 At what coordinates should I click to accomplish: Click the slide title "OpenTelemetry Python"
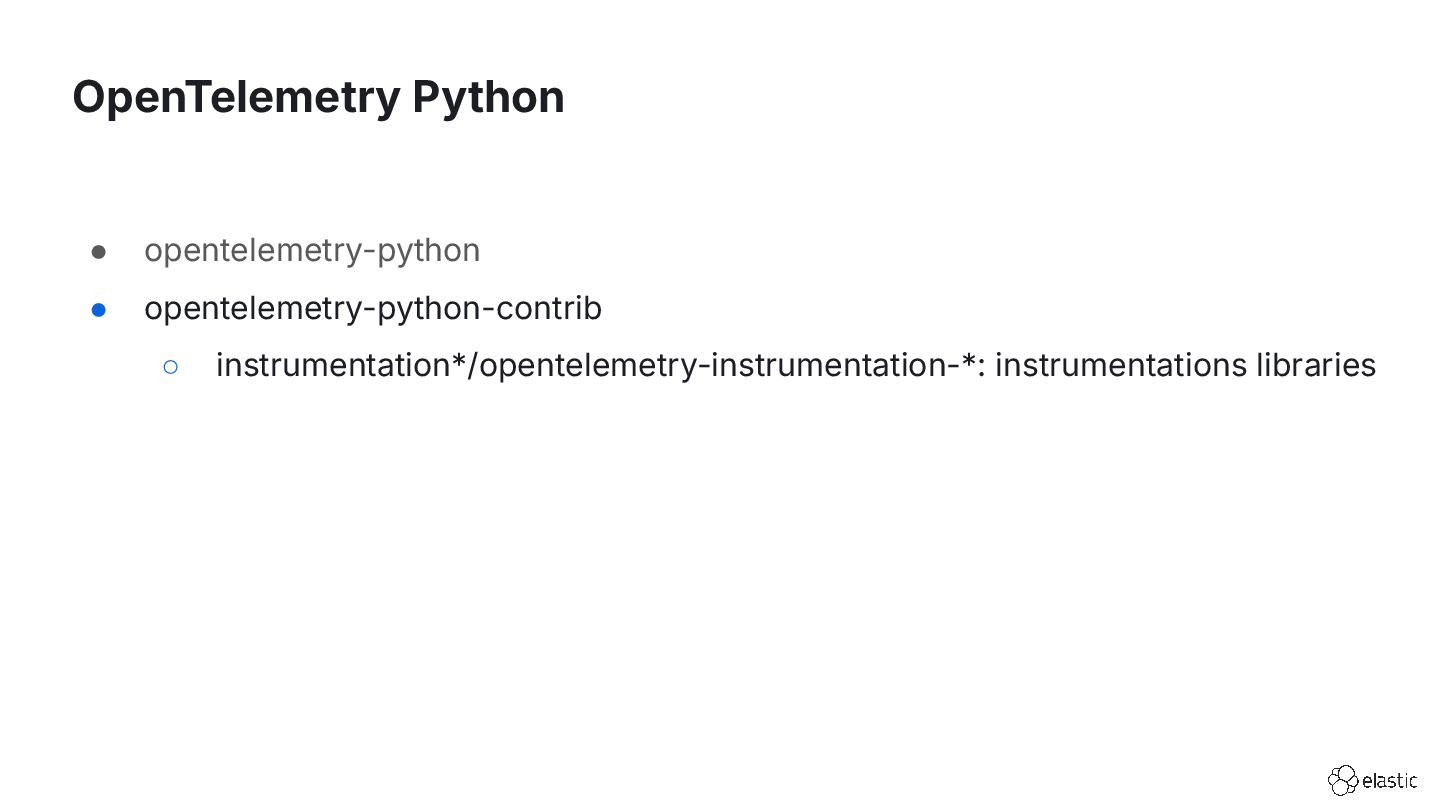[318, 98]
